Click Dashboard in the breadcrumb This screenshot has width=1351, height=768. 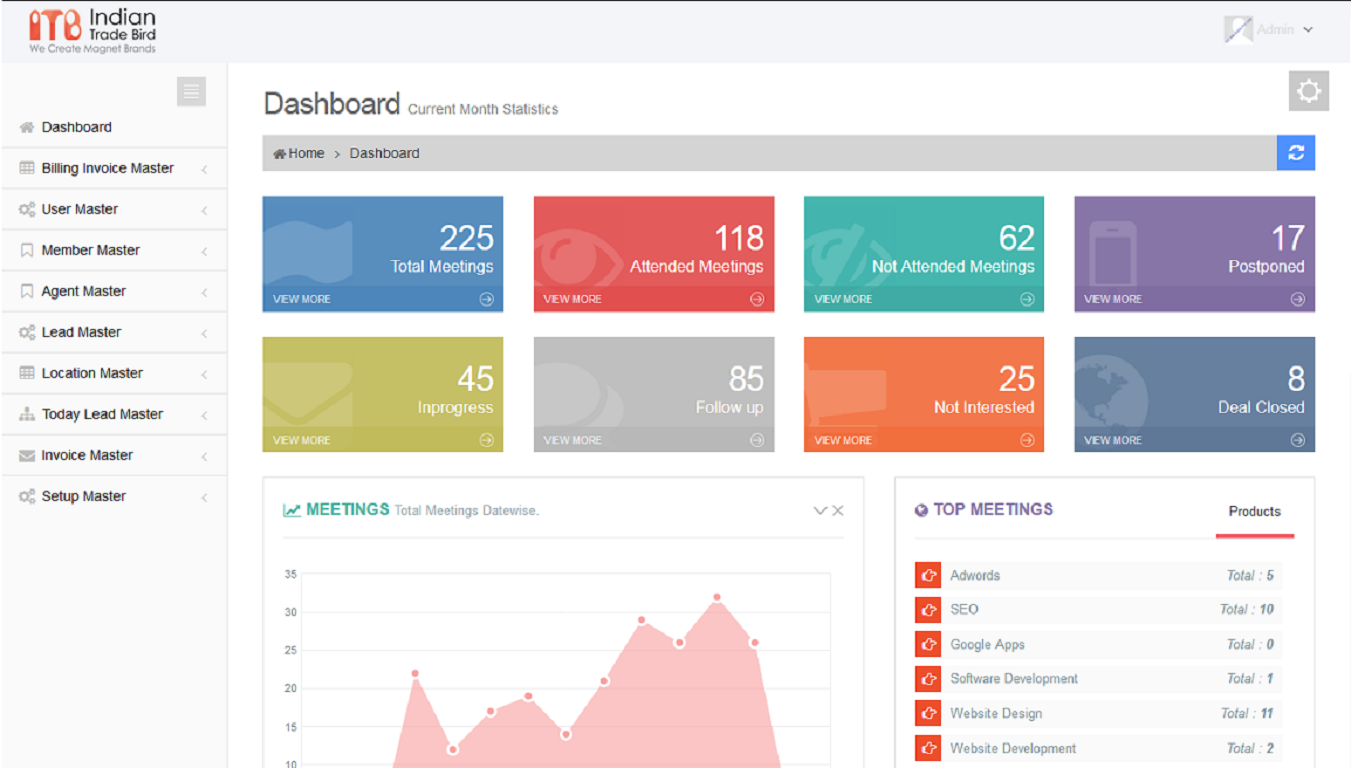(x=384, y=153)
